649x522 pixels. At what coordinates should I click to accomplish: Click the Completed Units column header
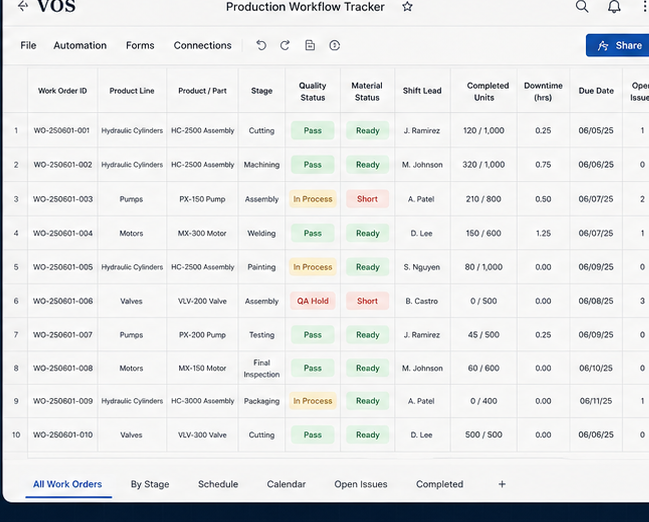coord(484,91)
